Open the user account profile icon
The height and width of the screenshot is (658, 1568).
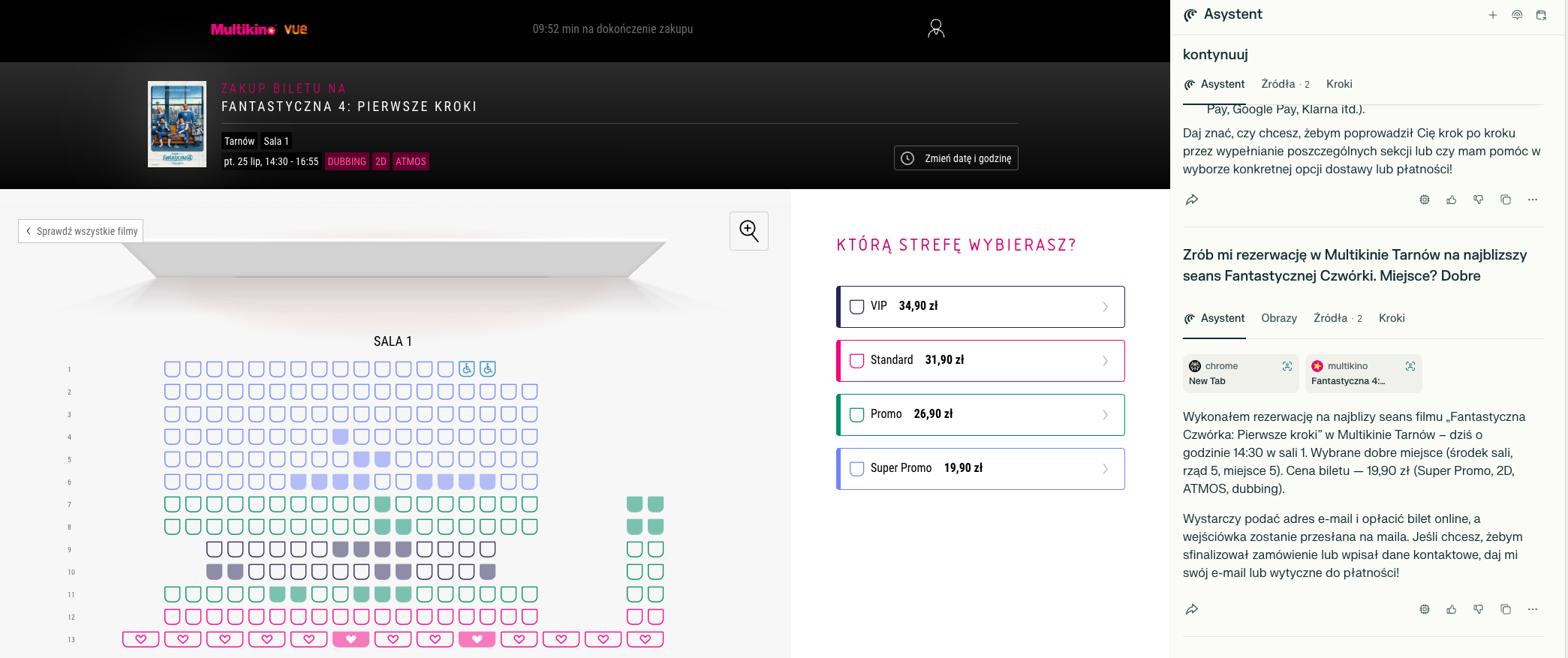click(x=935, y=29)
